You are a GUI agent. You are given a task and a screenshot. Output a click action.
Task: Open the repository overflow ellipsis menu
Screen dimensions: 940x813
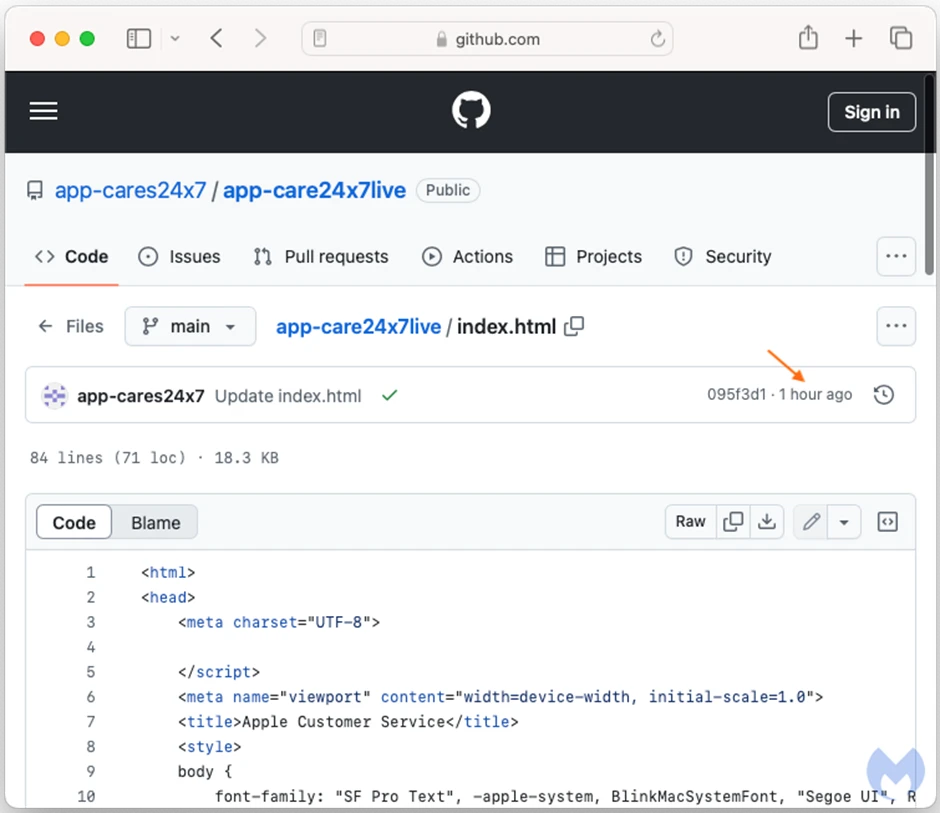click(x=896, y=257)
